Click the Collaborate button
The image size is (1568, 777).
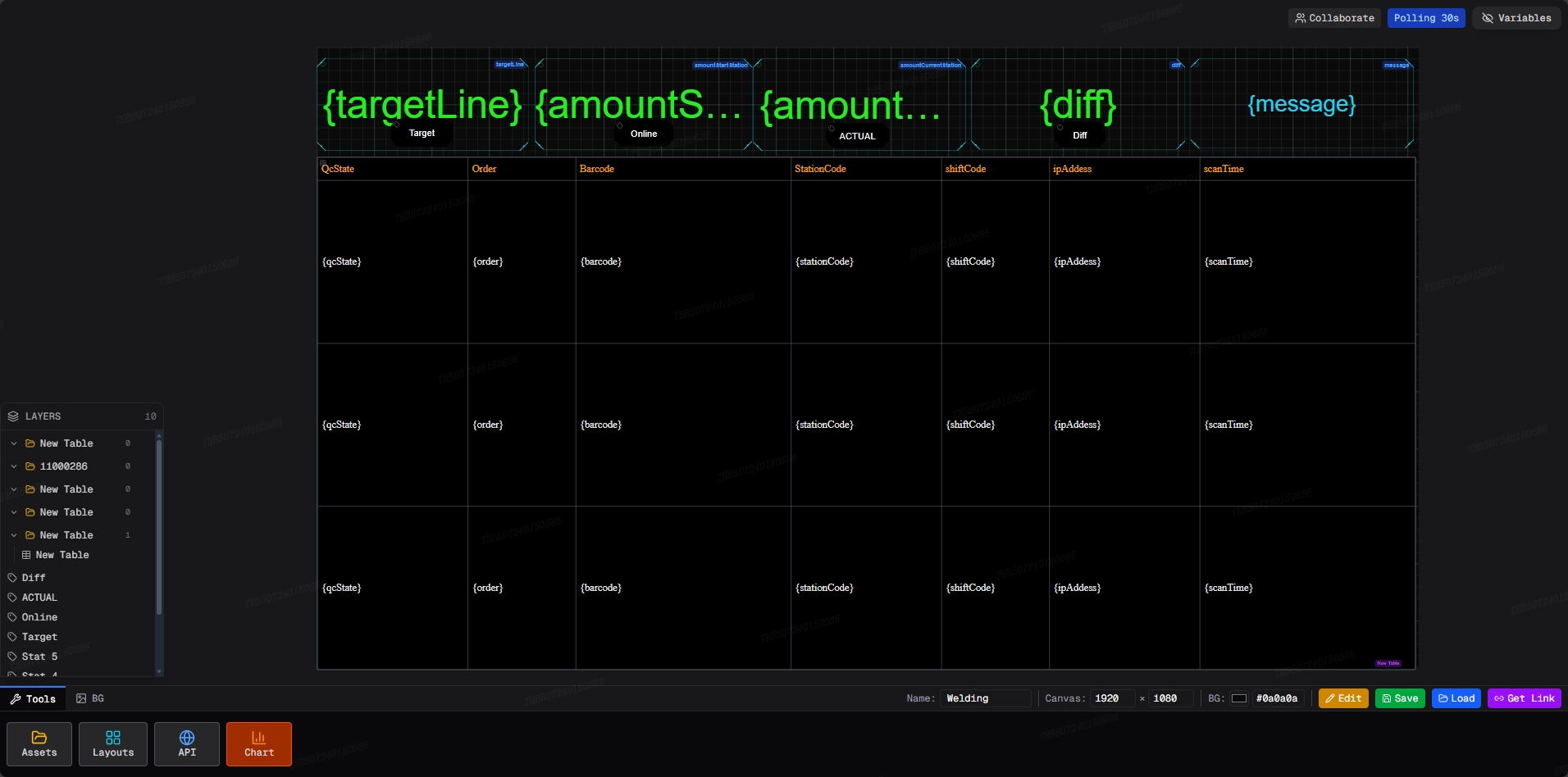(1334, 18)
